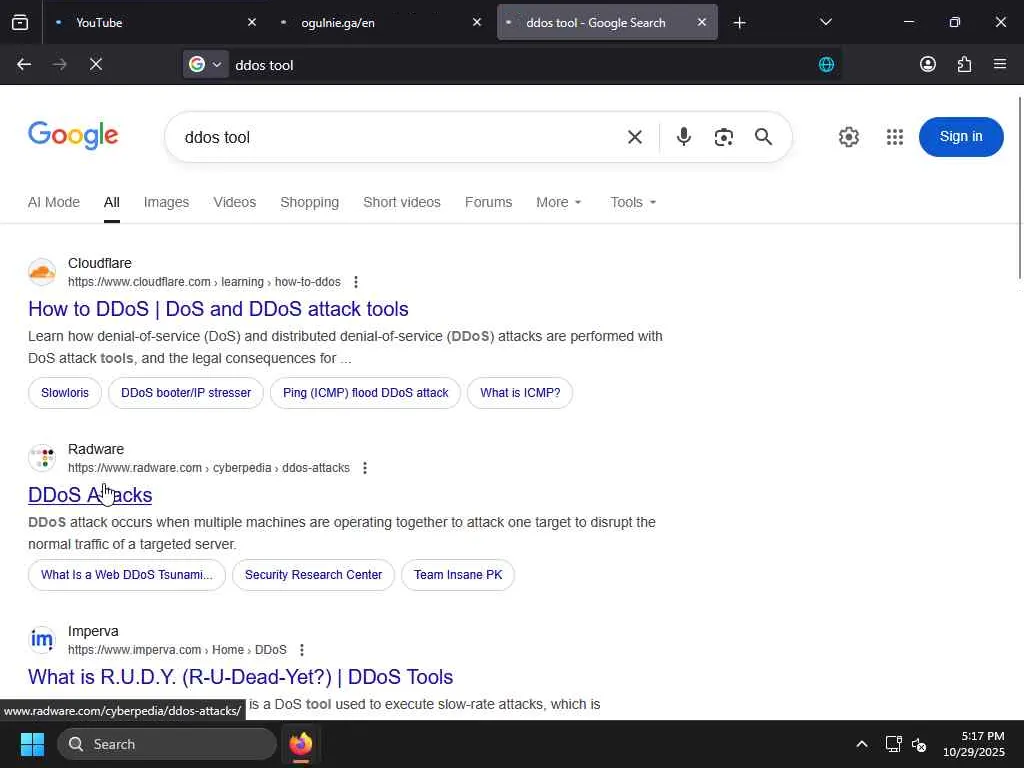Click the Team Insane PK chip

458,575
